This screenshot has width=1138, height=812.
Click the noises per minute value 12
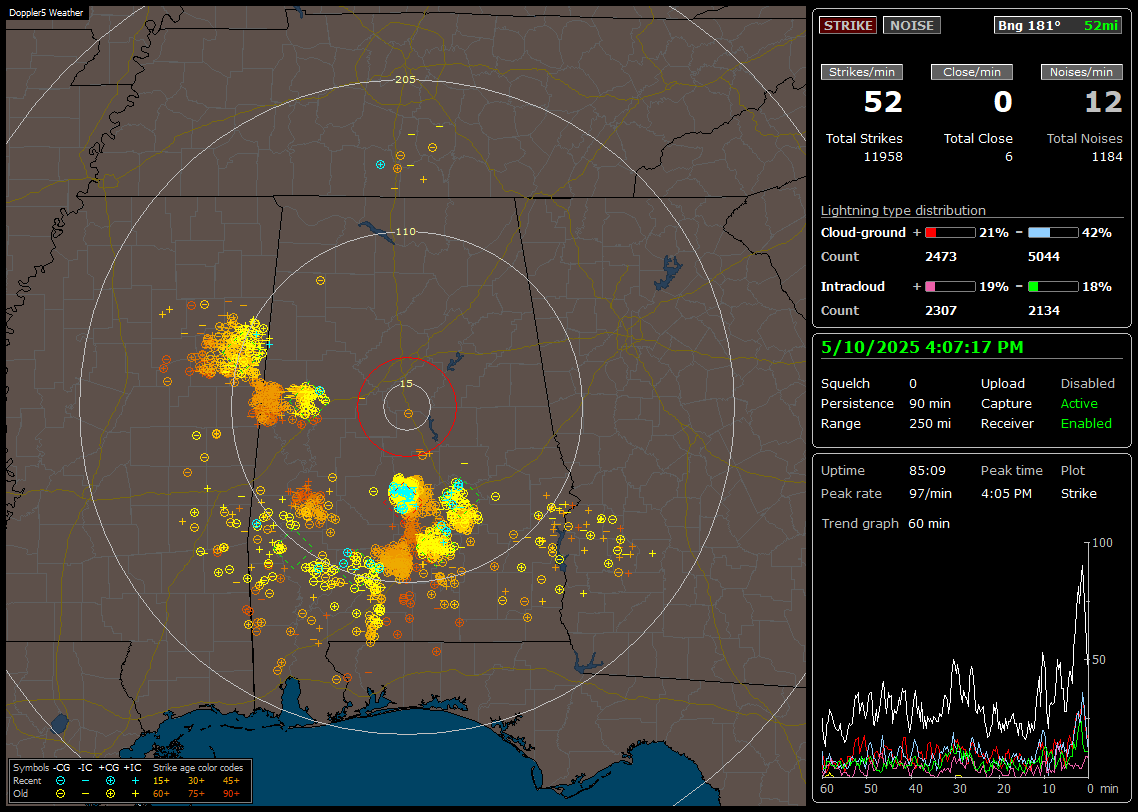(x=1103, y=102)
